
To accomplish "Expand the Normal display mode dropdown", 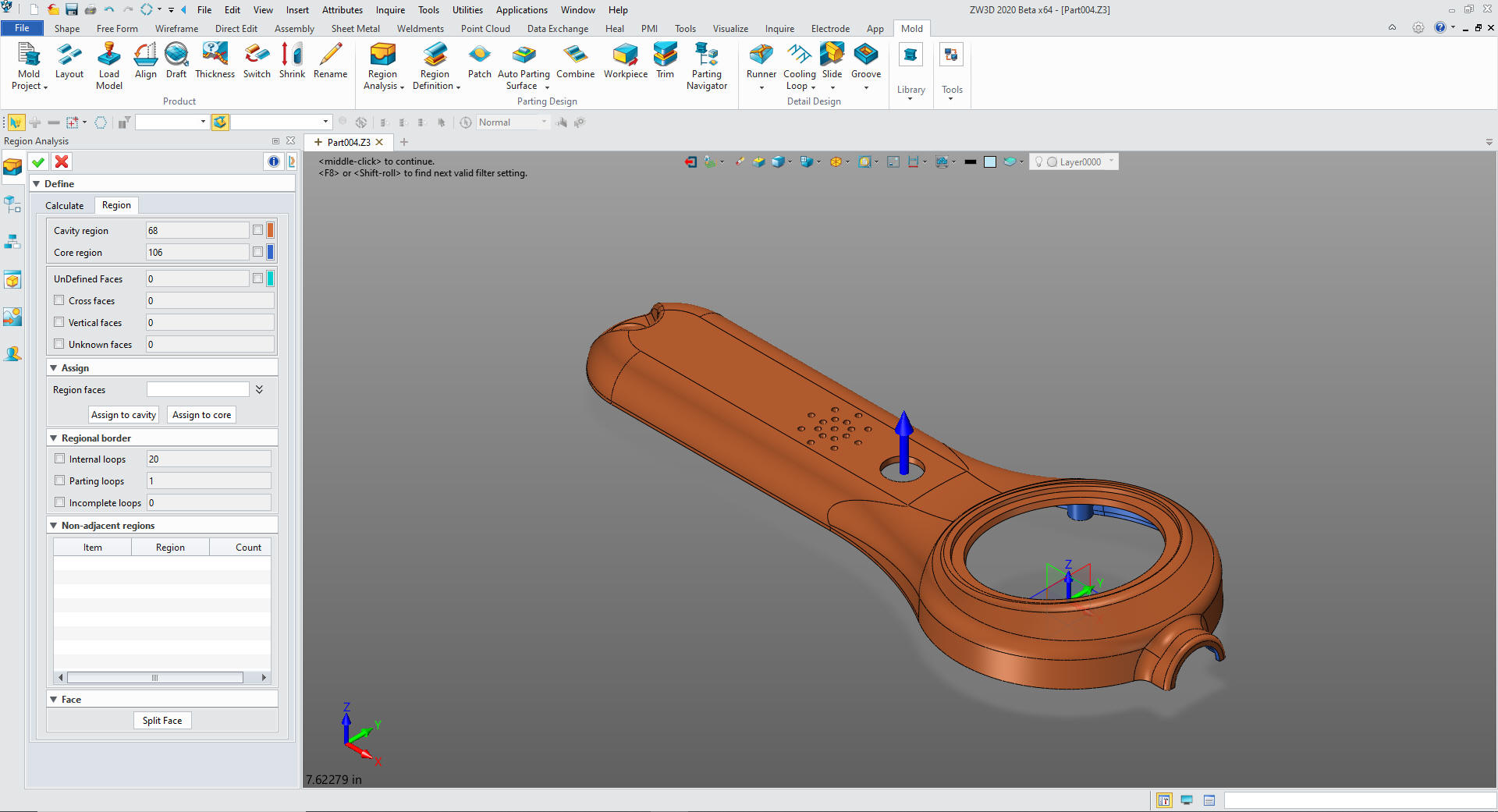I will (544, 122).
